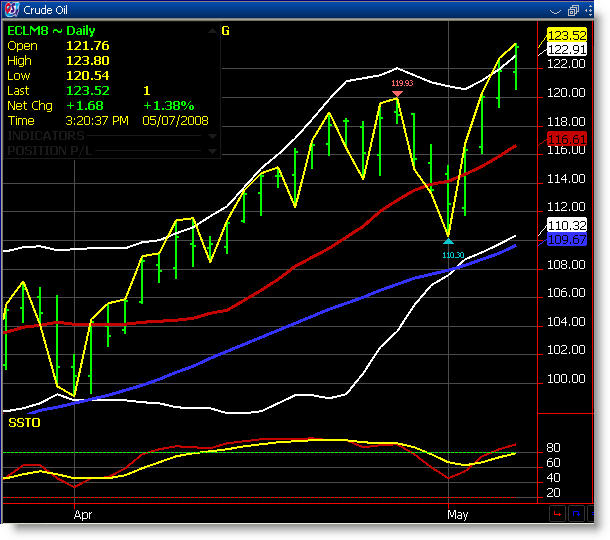Click the percent change +1.38%
This screenshot has width=610, height=540.
[x=168, y=105]
